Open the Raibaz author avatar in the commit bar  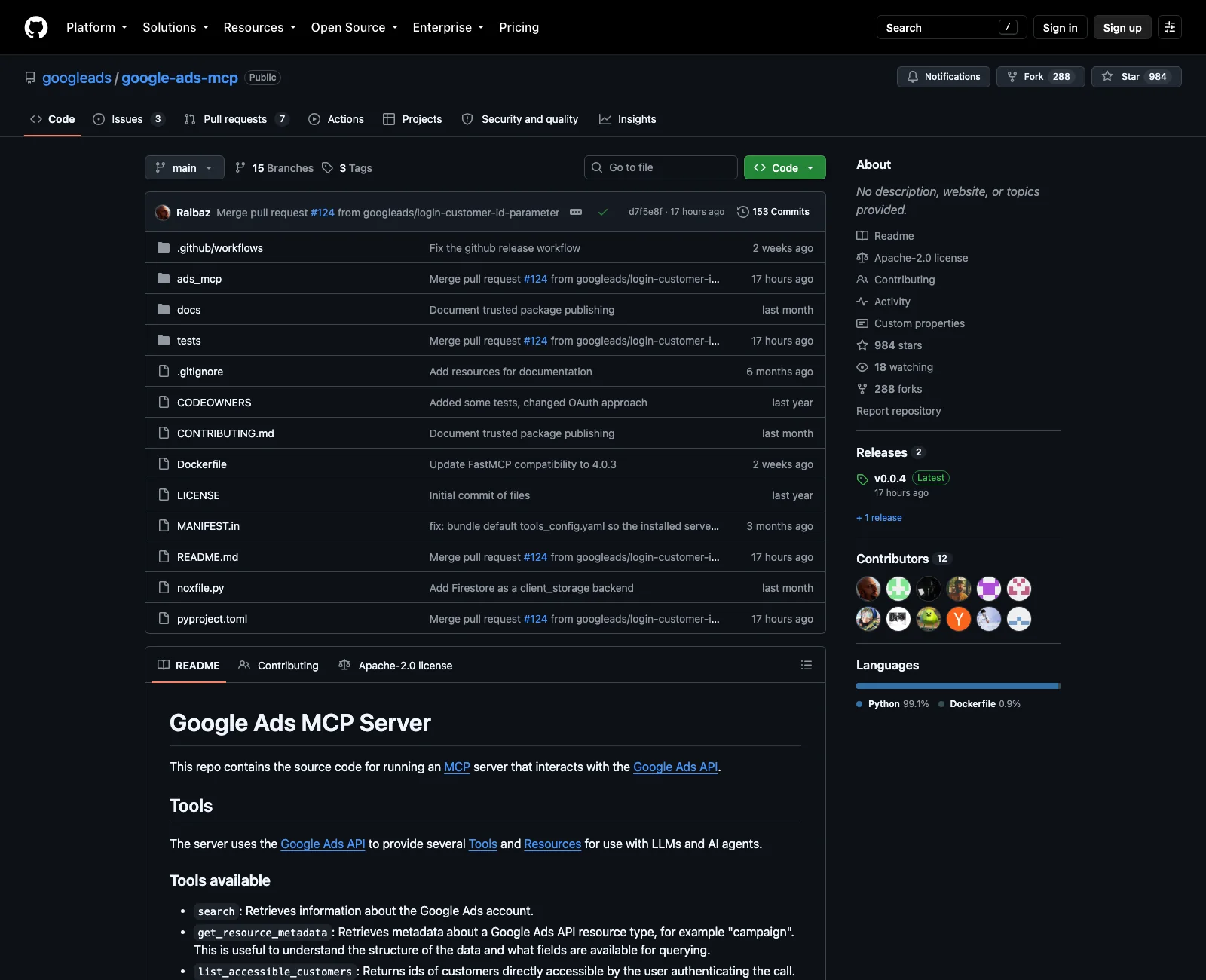163,213
